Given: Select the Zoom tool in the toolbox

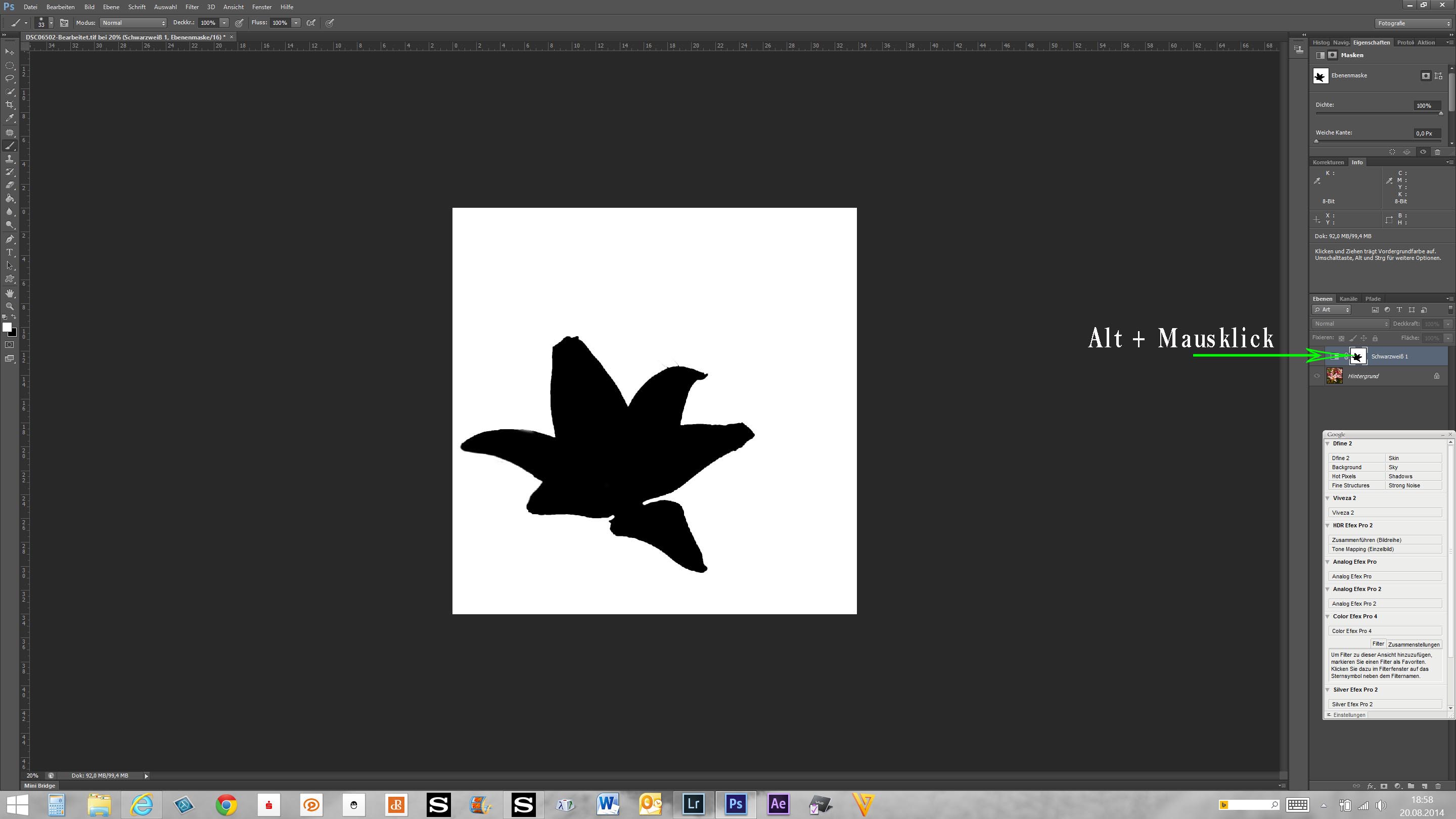Looking at the screenshot, I should pyautogui.click(x=10, y=306).
